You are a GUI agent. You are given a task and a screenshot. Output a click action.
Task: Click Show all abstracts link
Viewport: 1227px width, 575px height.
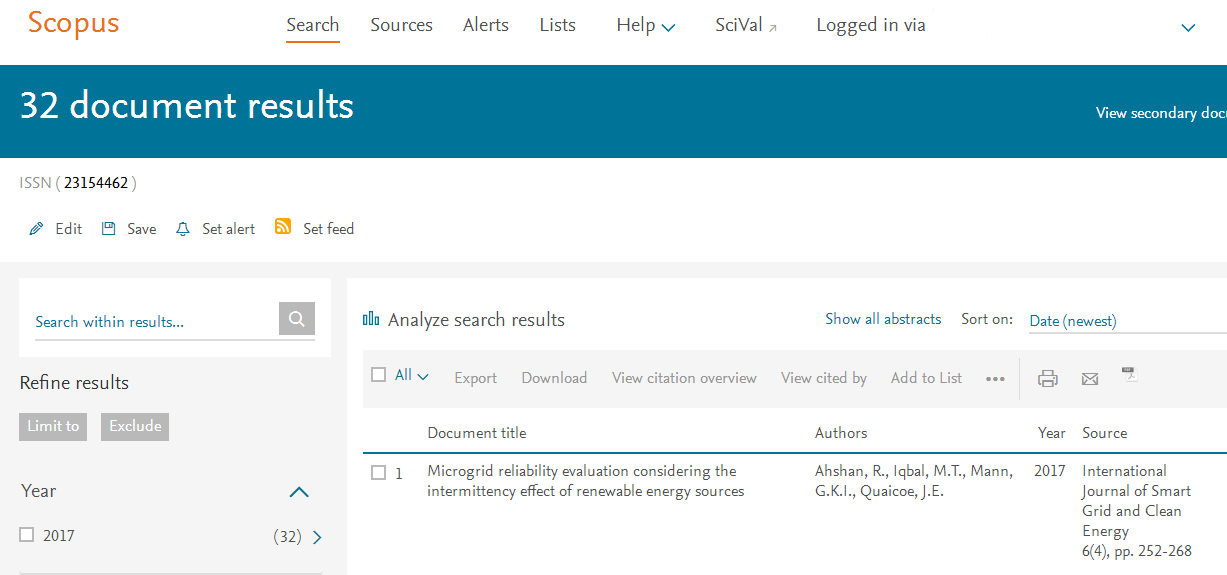pyautogui.click(x=883, y=319)
